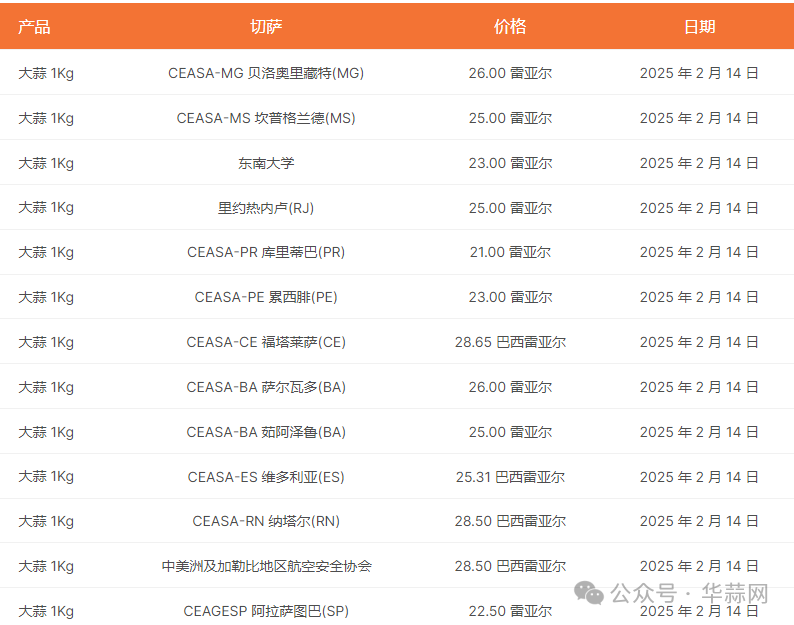Click the date in the 东南大学 row
This screenshot has width=794, height=625.
pos(699,164)
